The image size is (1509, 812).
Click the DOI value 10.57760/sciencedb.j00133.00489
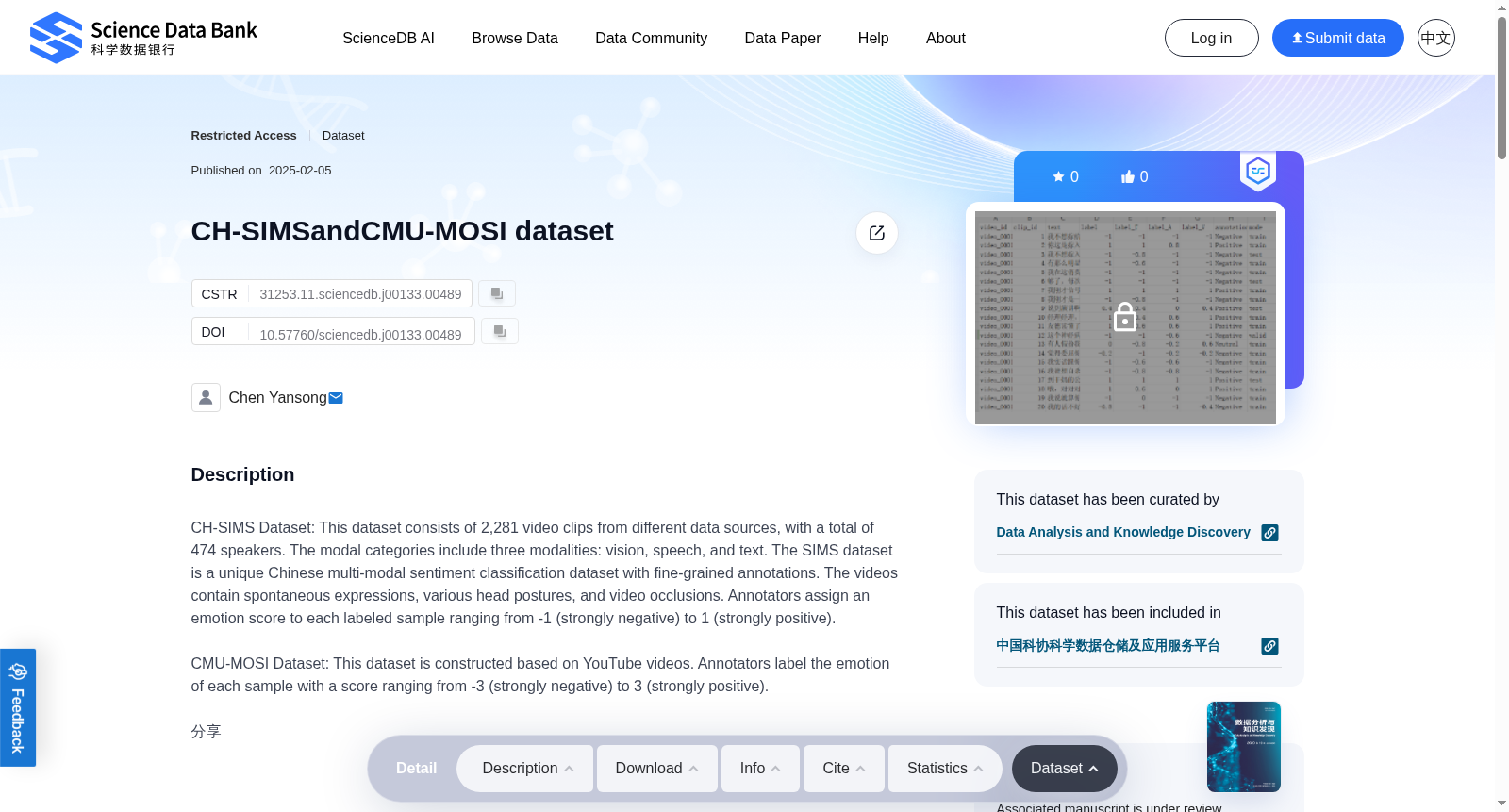360,334
